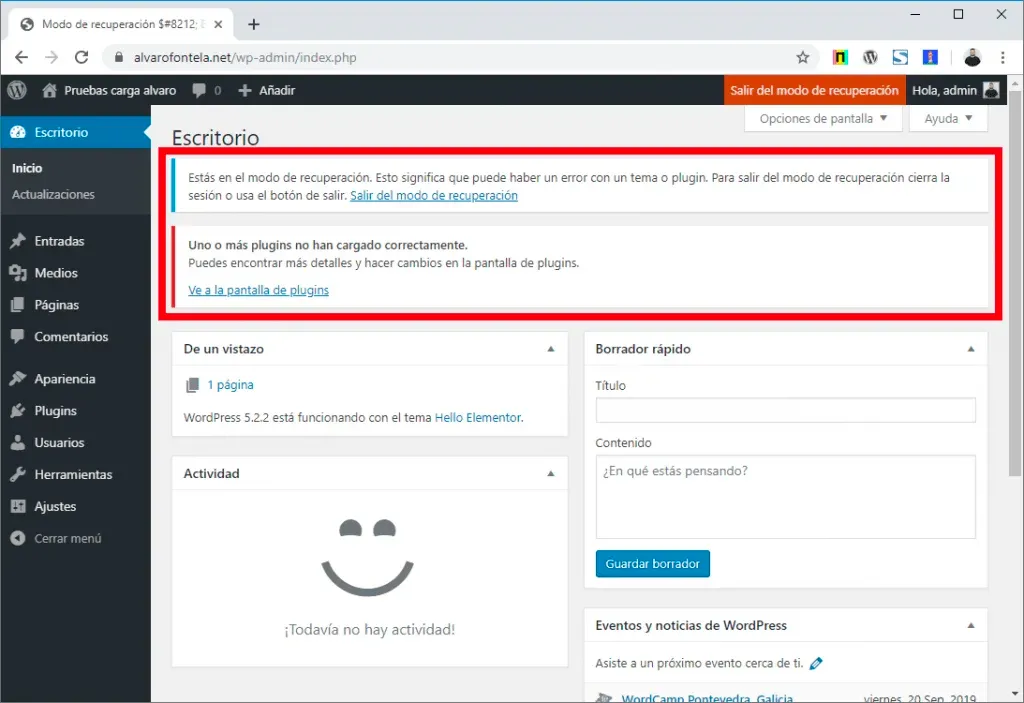Click the pencil edit location icon
Screen dimensions: 1024x703
[x=816, y=663]
